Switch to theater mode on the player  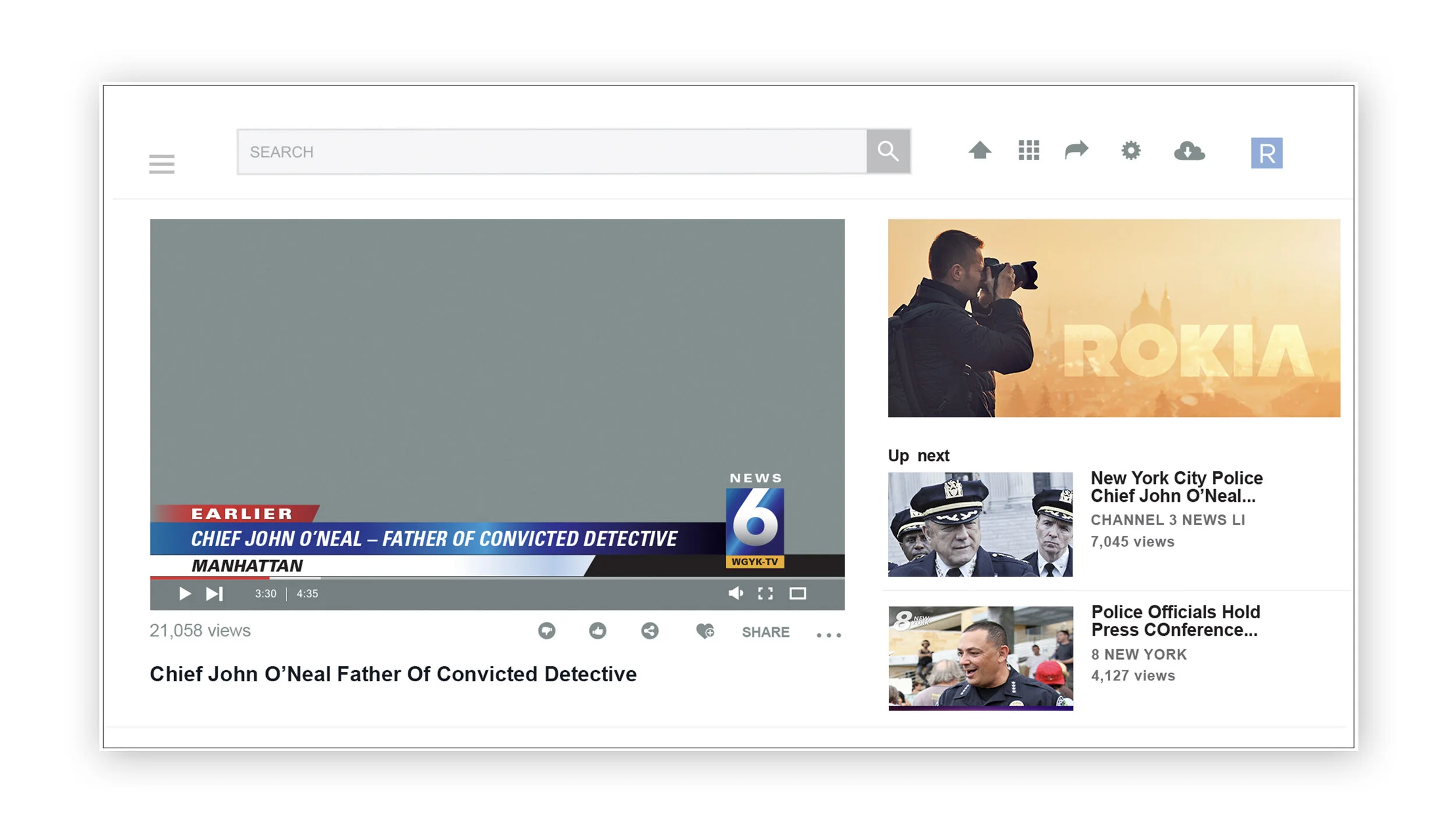coord(797,593)
